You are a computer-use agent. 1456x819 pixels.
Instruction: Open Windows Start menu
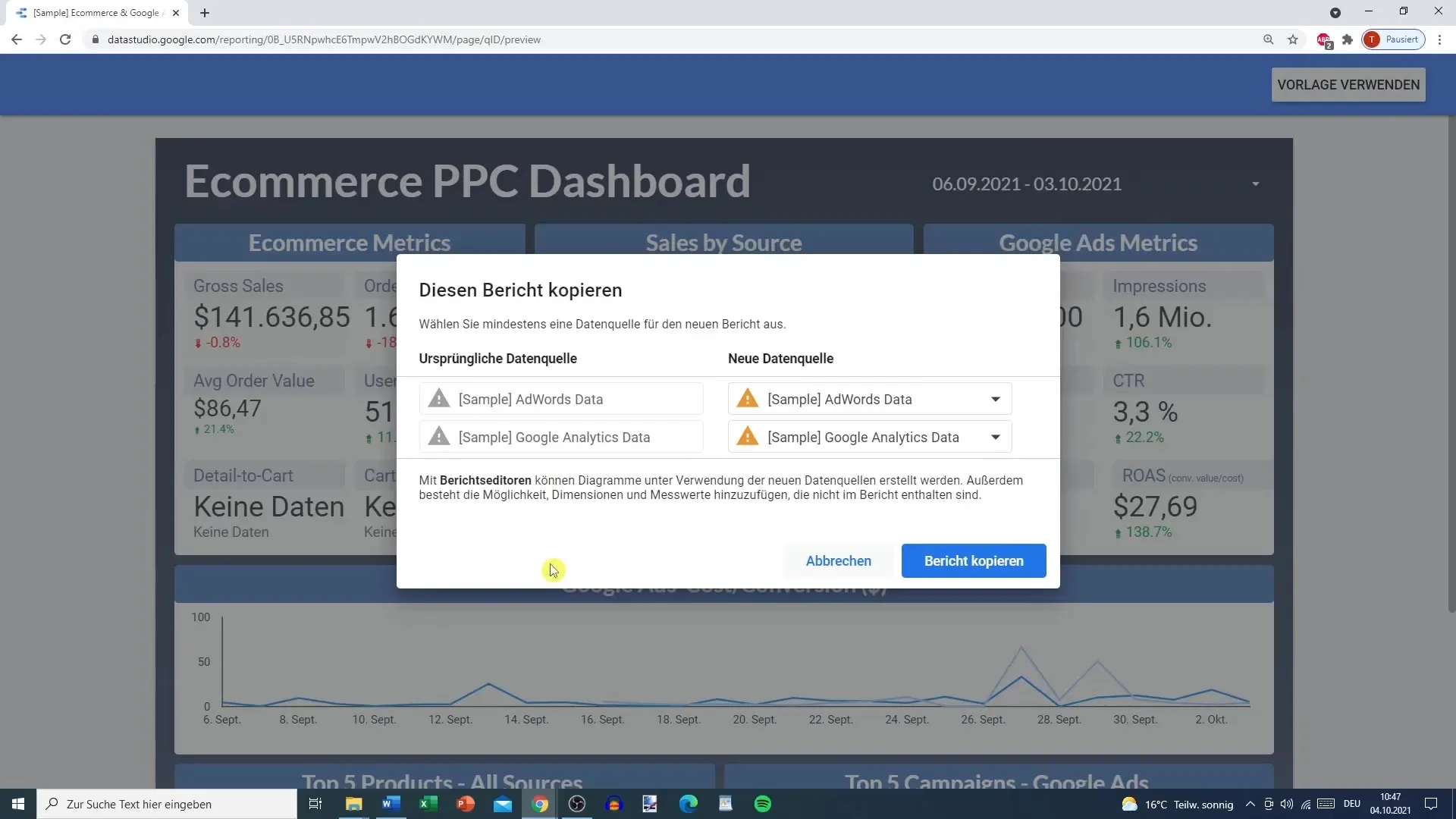point(18,804)
